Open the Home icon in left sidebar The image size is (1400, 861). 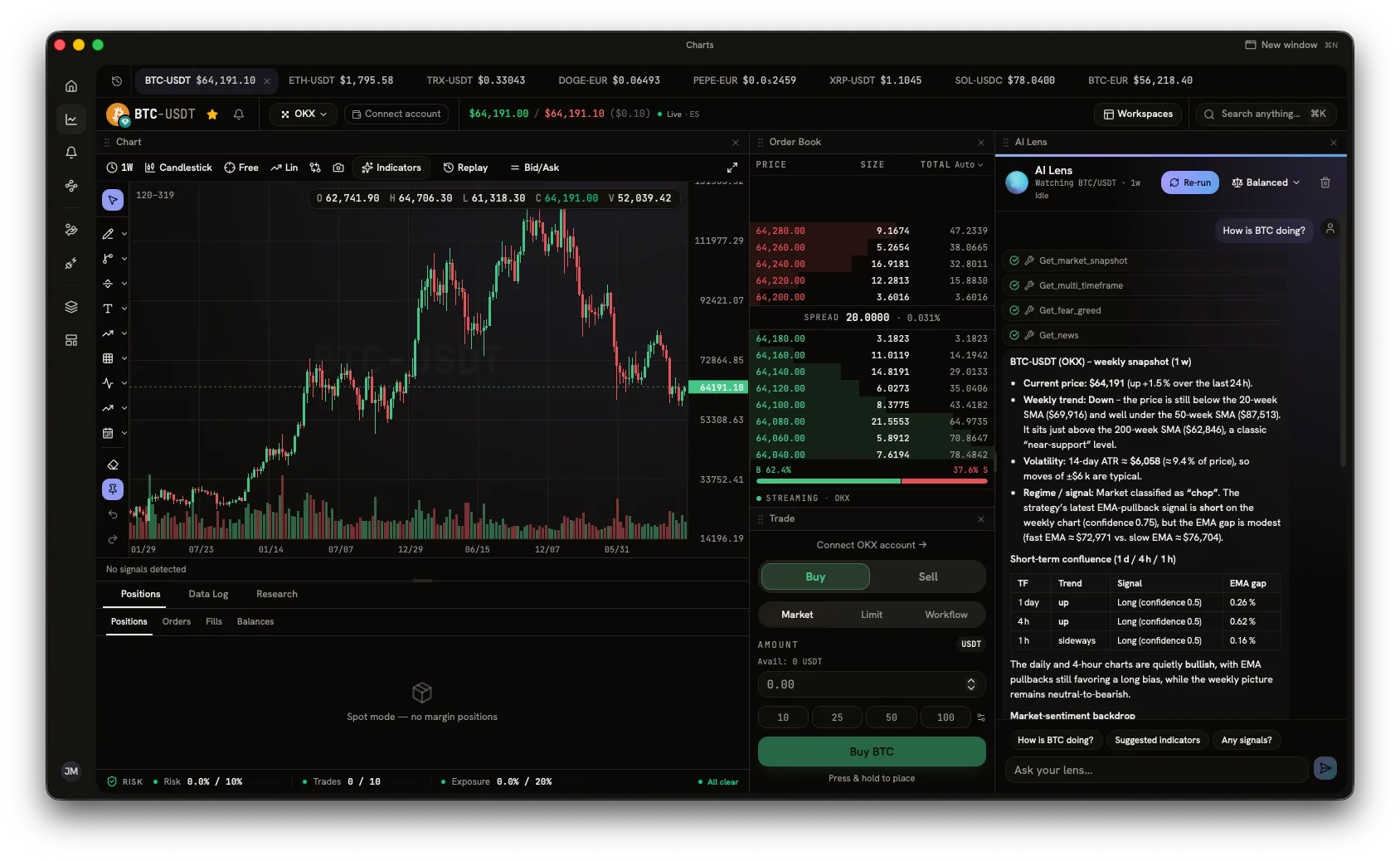coord(71,86)
